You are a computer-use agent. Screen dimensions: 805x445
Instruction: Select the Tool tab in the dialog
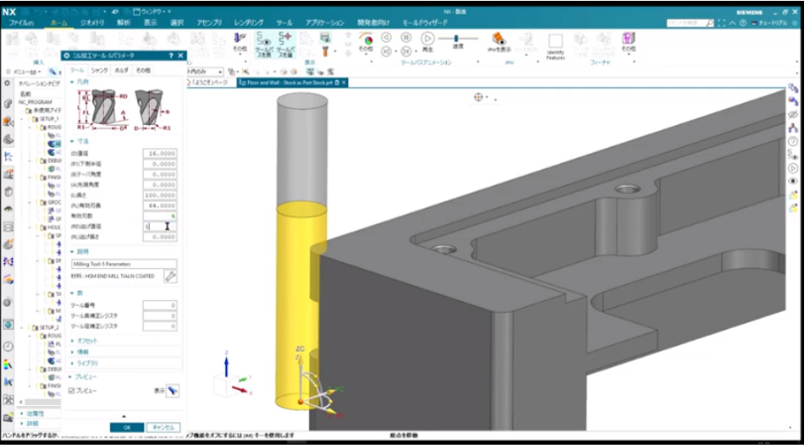(77, 70)
